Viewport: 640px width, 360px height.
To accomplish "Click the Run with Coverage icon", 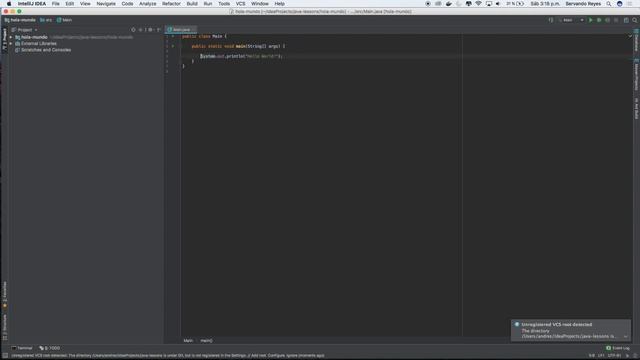I will [607, 20].
